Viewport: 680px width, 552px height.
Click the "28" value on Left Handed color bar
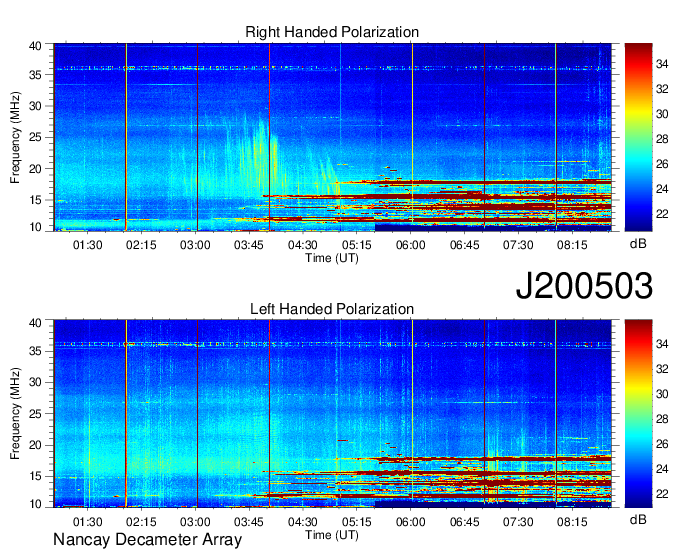(x=662, y=419)
